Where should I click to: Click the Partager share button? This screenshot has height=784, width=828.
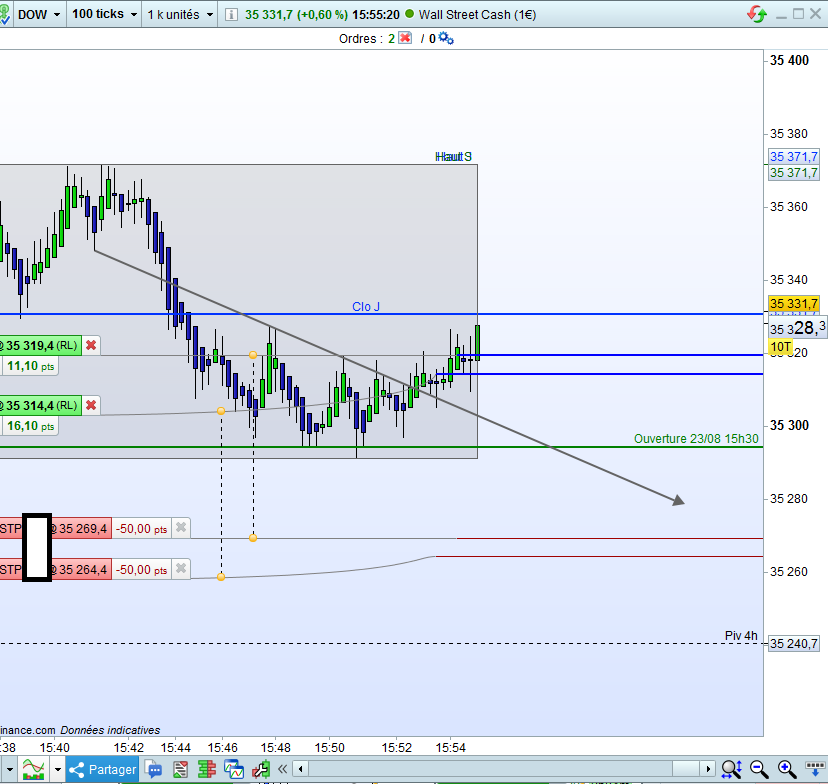tap(102, 769)
